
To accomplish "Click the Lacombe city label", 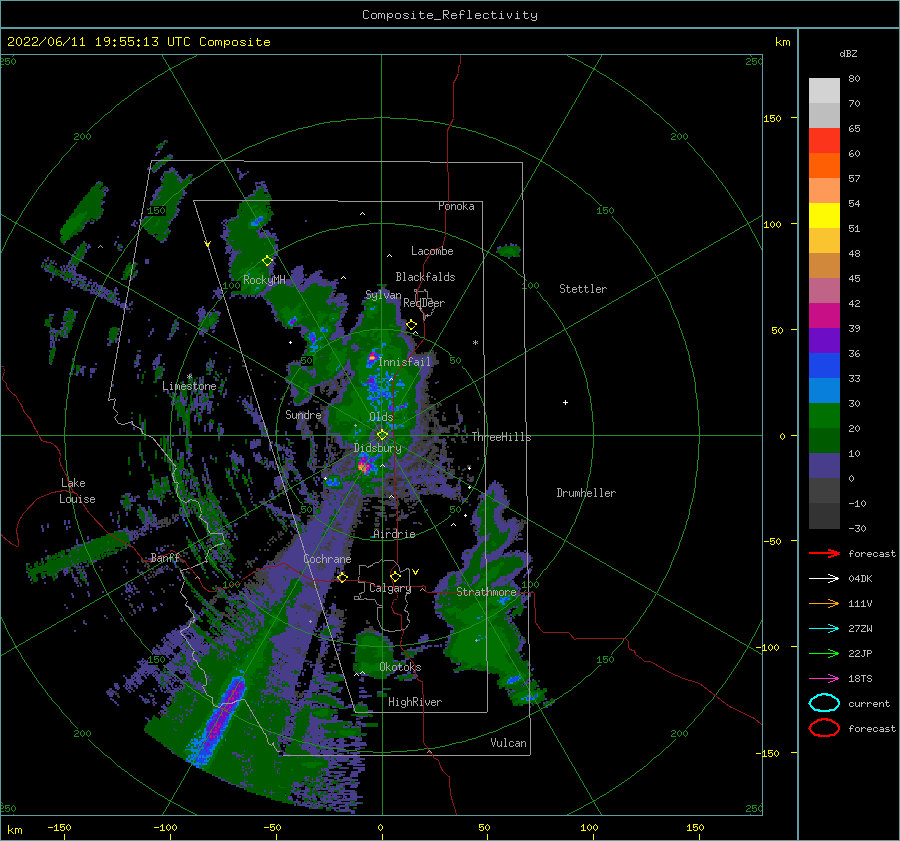I will point(432,251).
